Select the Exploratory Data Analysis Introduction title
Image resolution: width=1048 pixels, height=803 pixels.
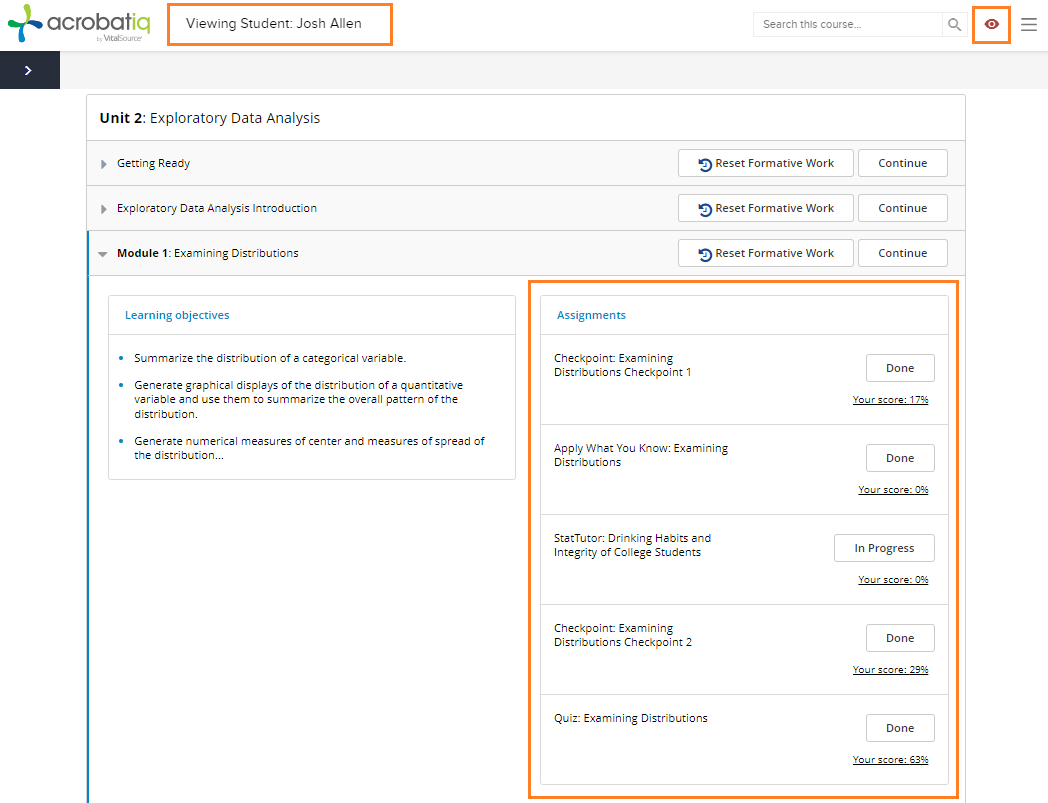(217, 208)
